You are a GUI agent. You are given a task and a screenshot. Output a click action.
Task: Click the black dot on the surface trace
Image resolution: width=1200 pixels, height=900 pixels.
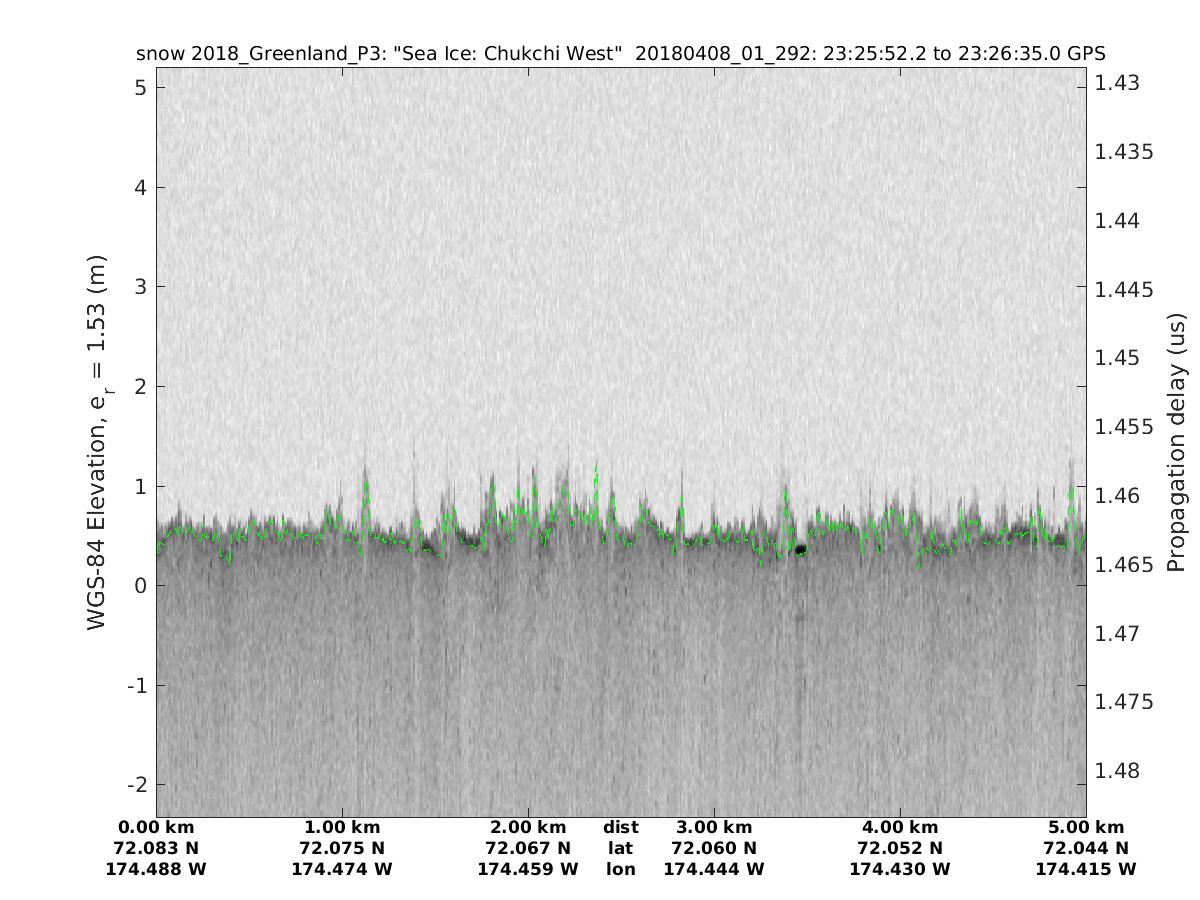pos(800,550)
